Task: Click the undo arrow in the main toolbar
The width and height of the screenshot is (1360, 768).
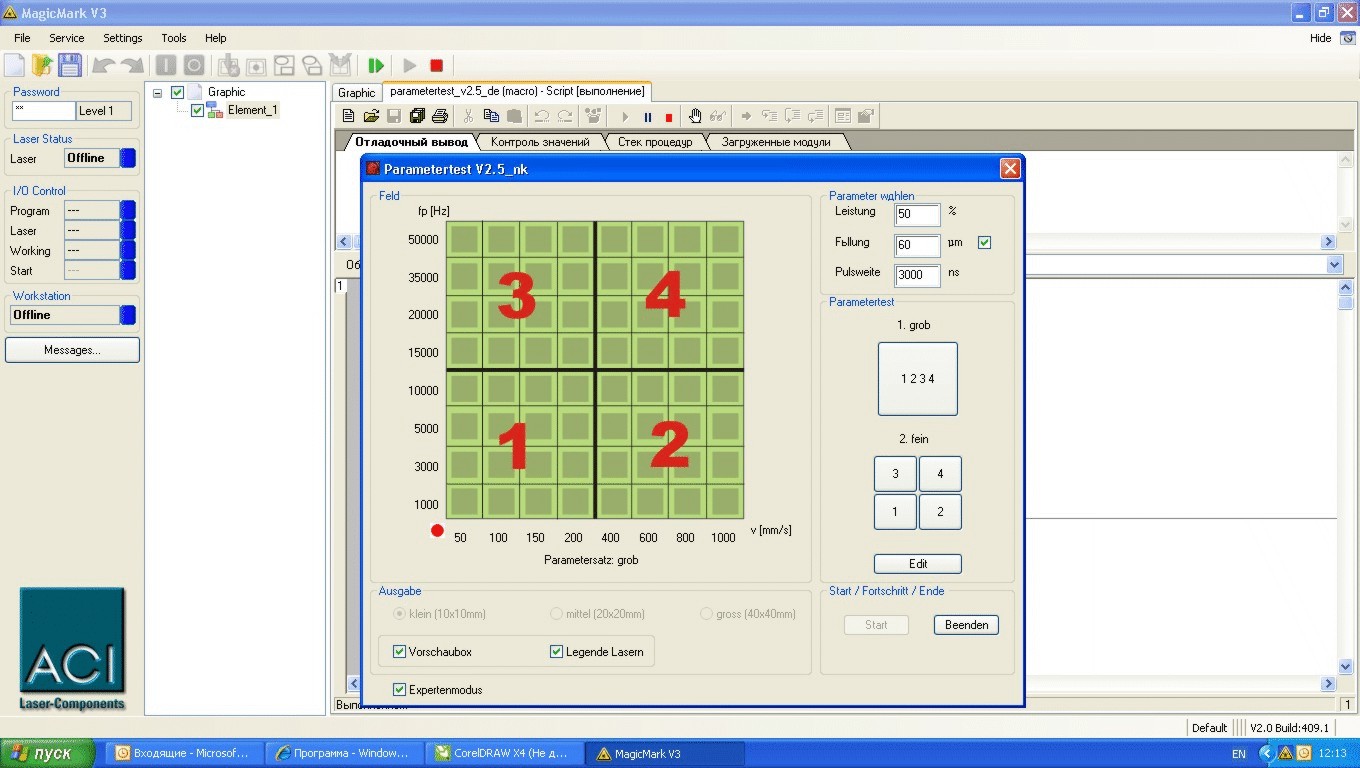Action: (103, 65)
